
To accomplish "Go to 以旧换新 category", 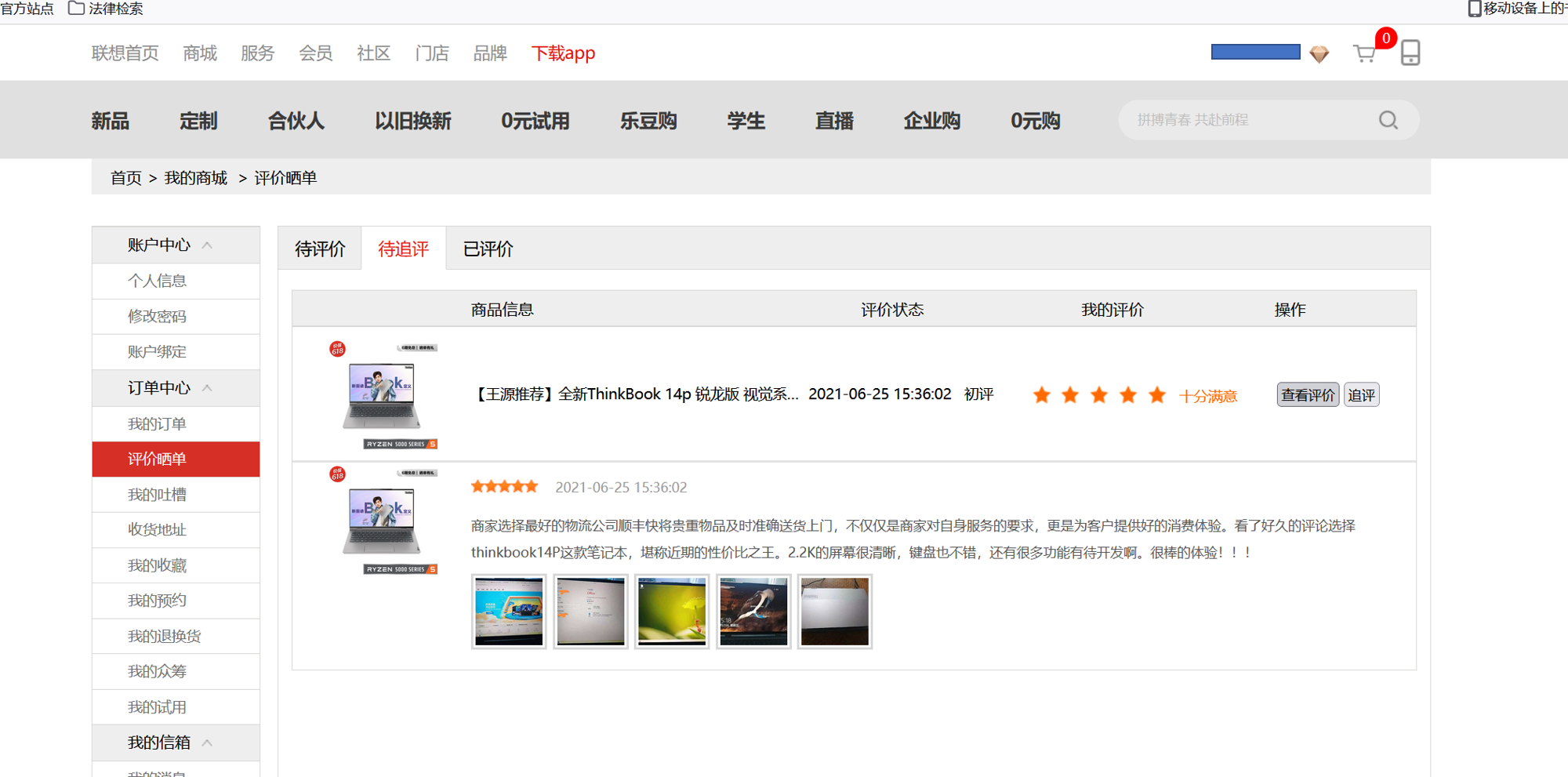I will (413, 121).
